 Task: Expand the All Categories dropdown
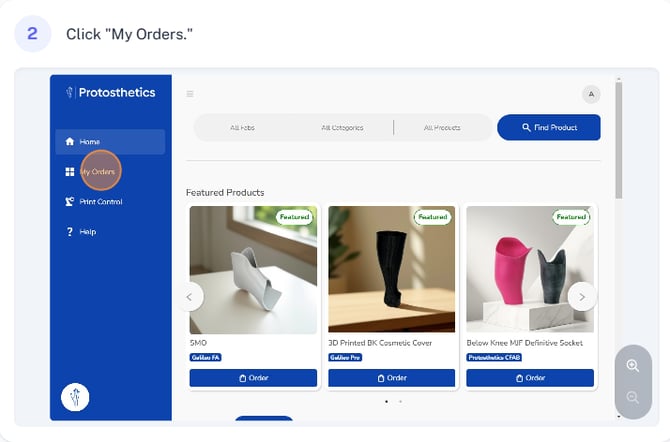[342, 127]
